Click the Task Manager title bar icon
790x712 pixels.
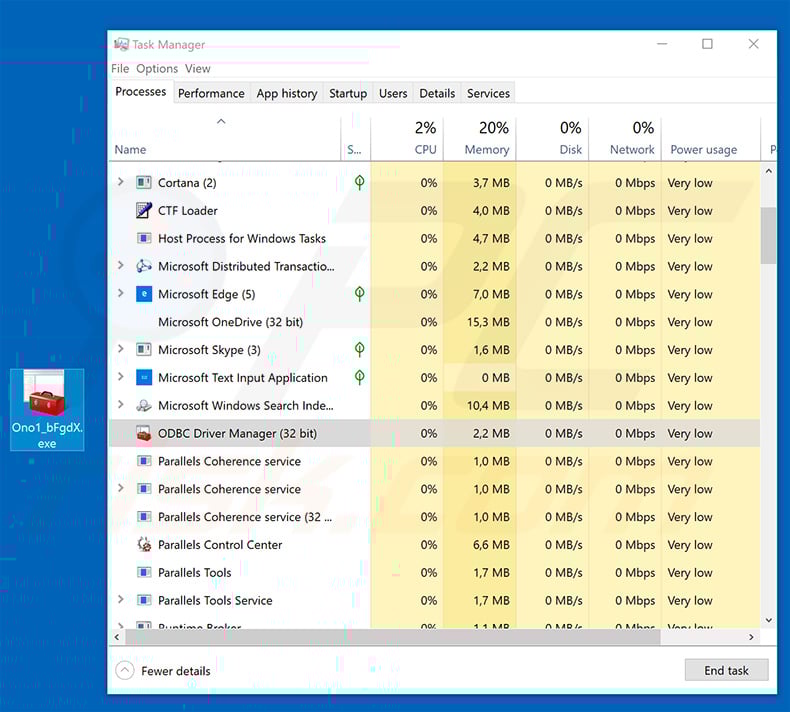click(x=121, y=44)
